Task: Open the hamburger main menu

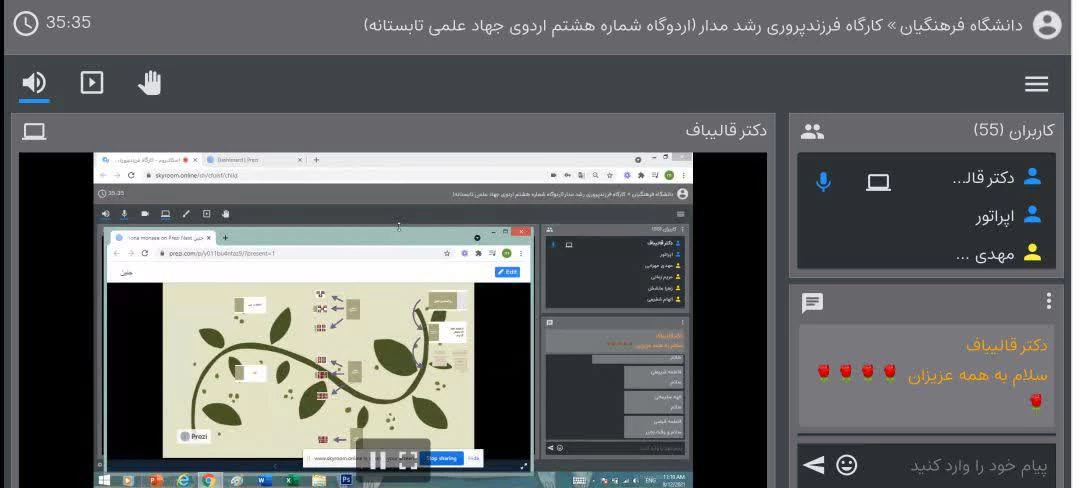Action: coord(1036,84)
